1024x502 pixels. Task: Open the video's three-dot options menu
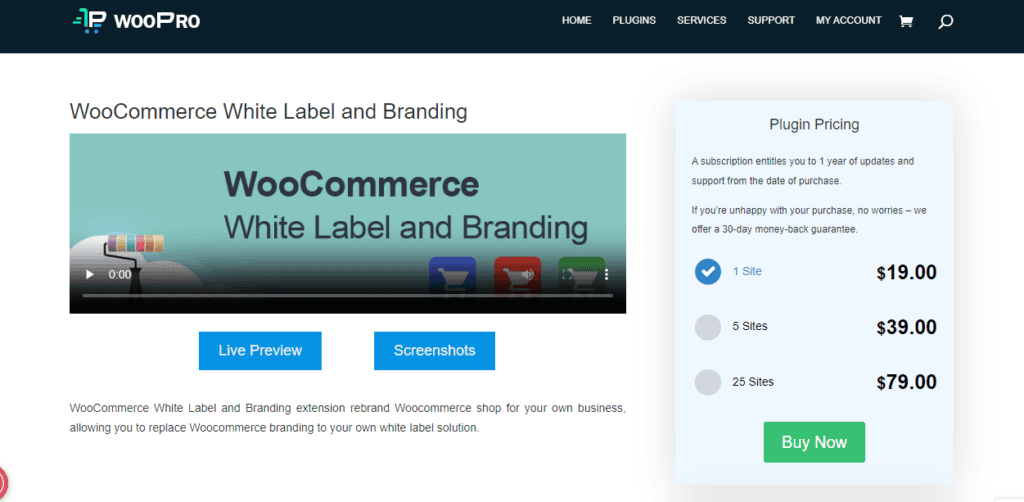[x=606, y=274]
